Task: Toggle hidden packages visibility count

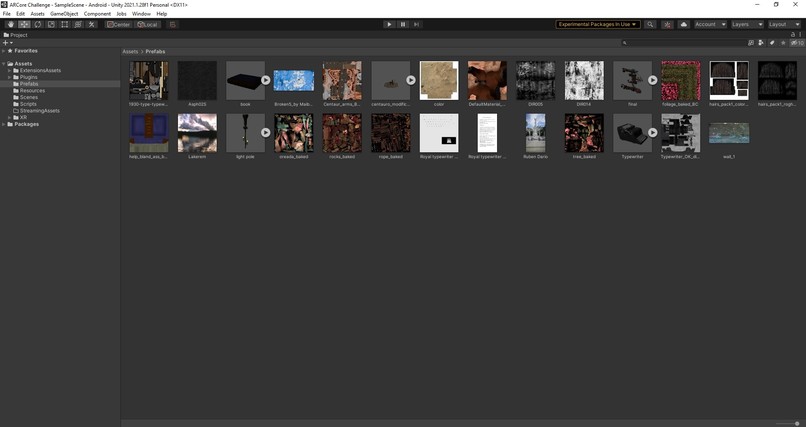Action: (x=796, y=43)
